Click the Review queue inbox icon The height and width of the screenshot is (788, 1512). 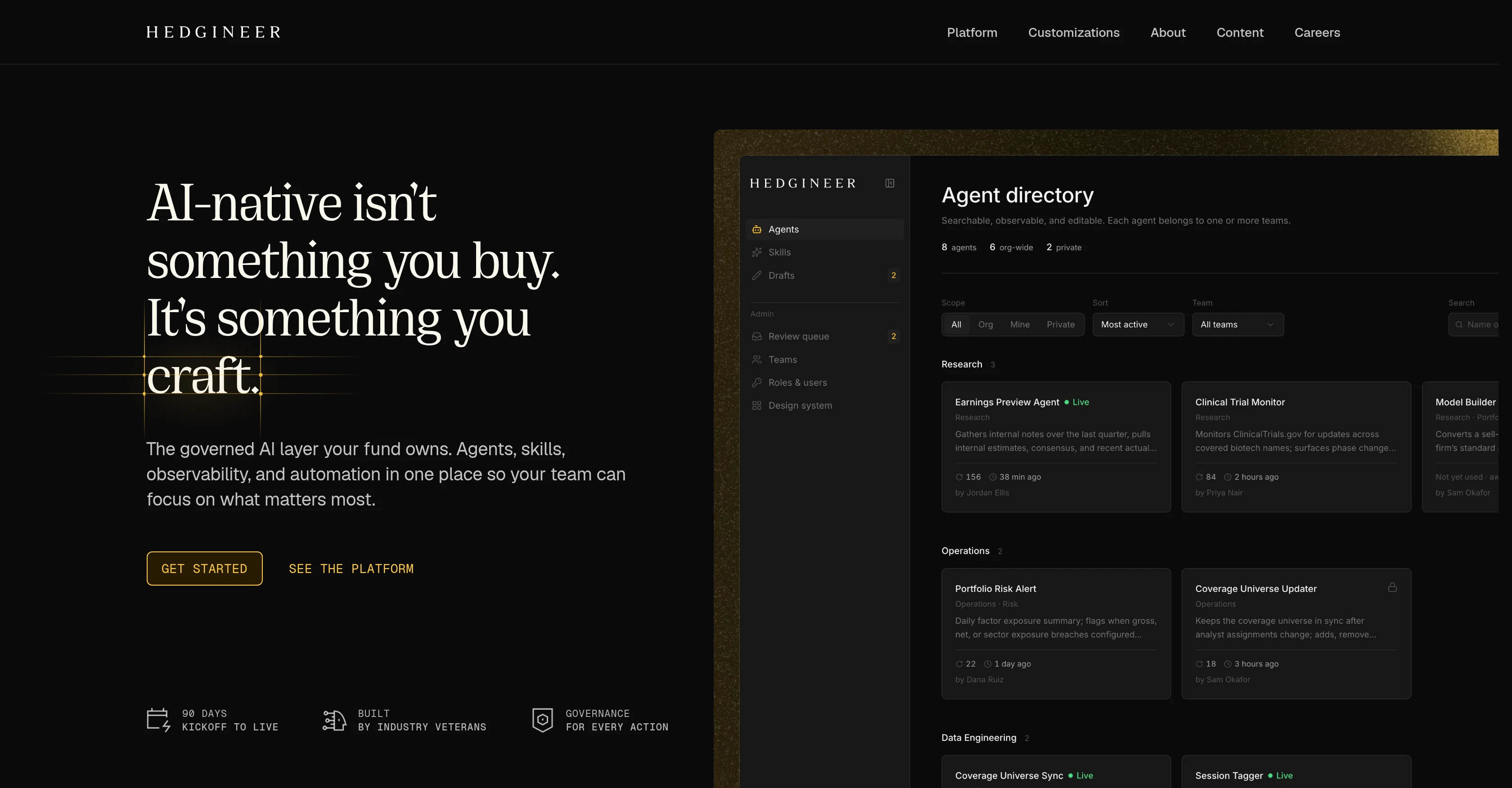(756, 336)
